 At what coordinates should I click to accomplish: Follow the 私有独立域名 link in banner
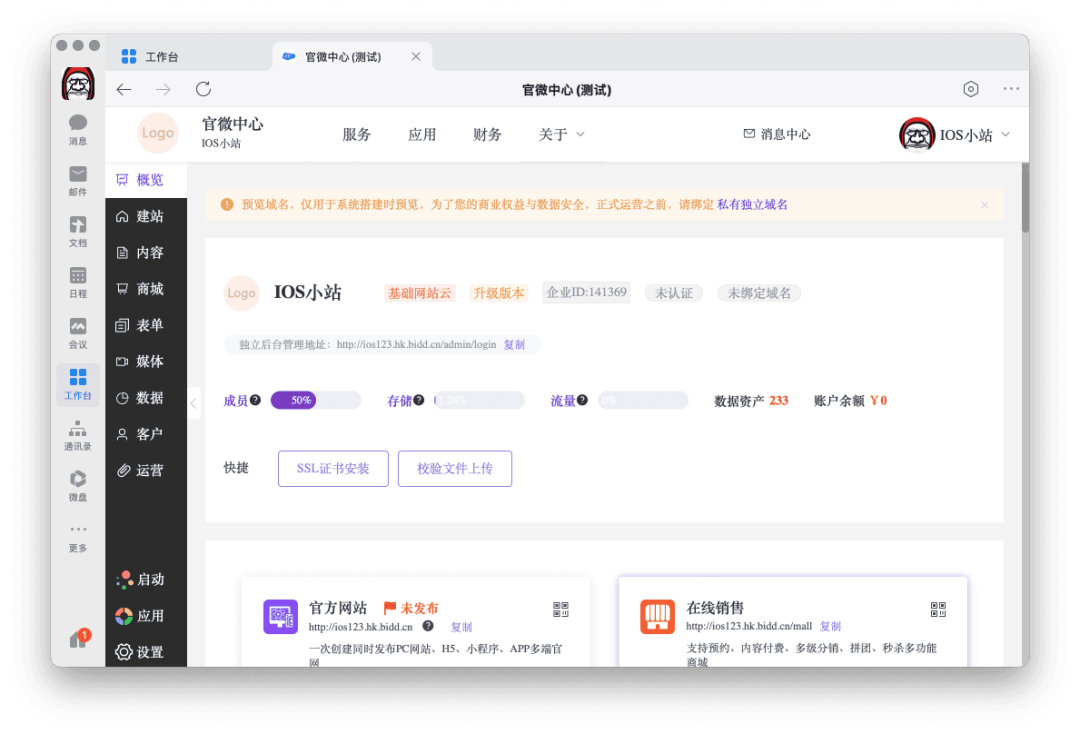coord(752,205)
